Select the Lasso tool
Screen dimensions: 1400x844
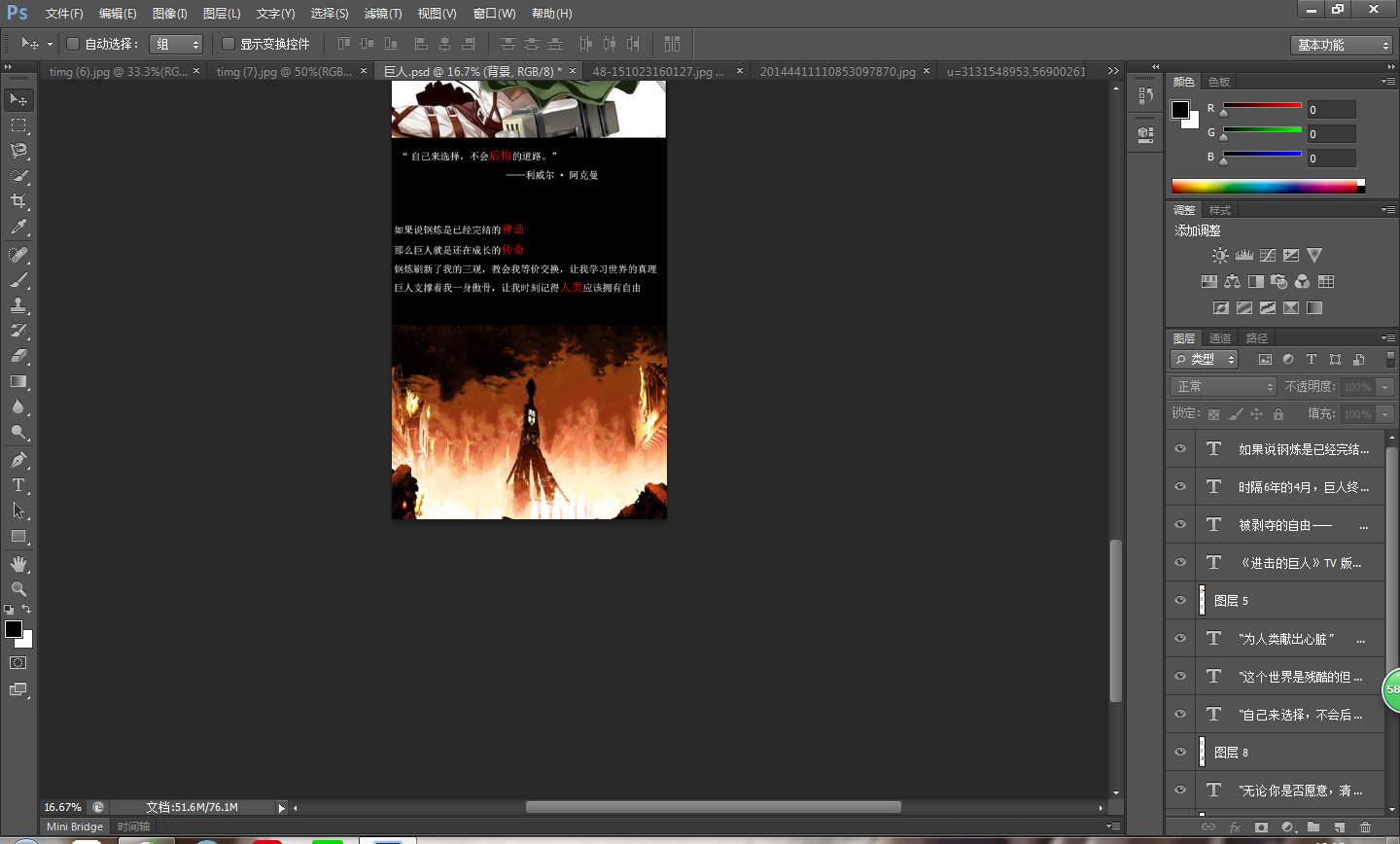tap(18, 151)
